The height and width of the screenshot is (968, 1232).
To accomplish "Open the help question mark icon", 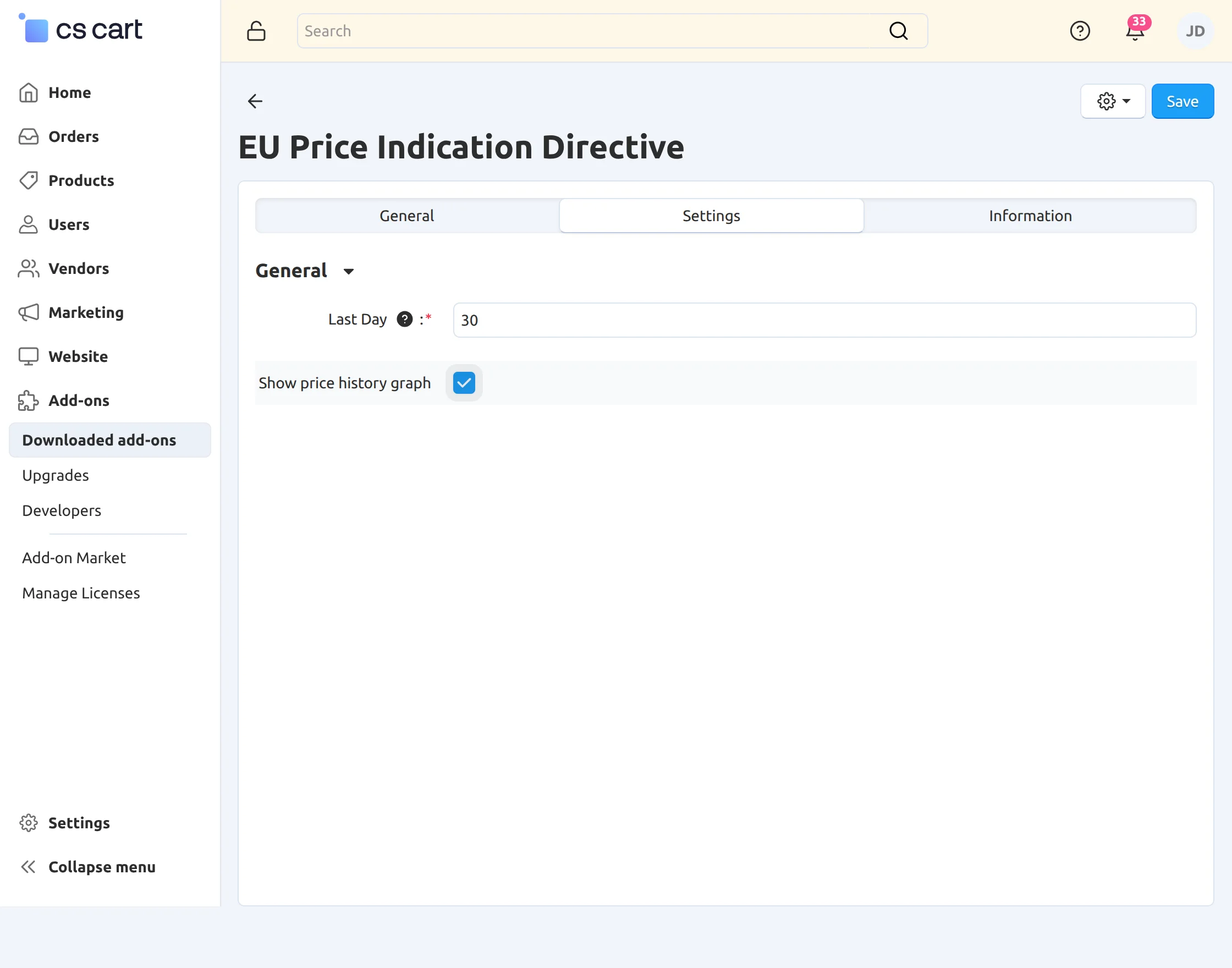I will tap(1080, 31).
